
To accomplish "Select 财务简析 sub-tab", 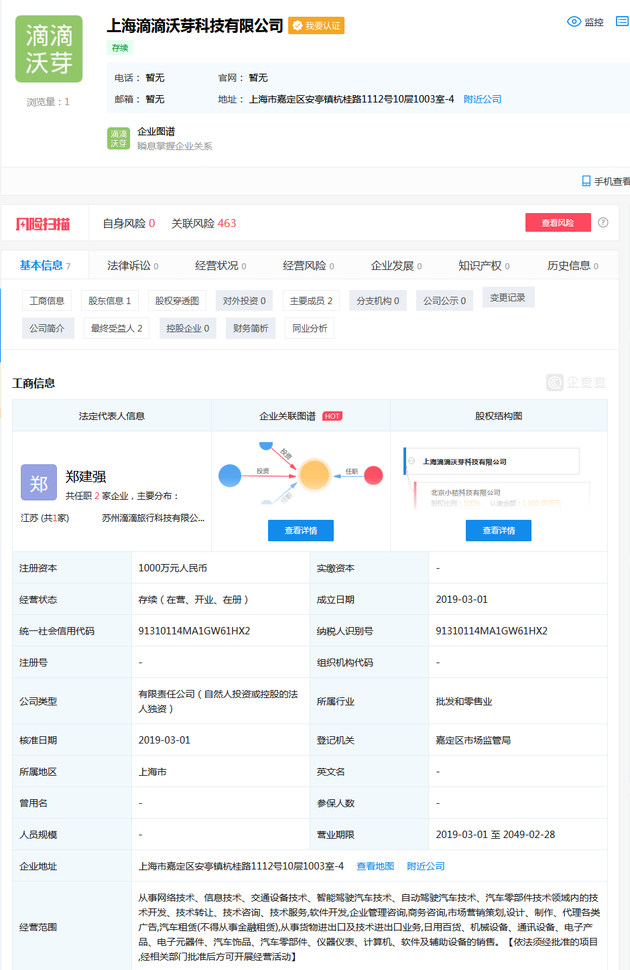I will (251, 328).
